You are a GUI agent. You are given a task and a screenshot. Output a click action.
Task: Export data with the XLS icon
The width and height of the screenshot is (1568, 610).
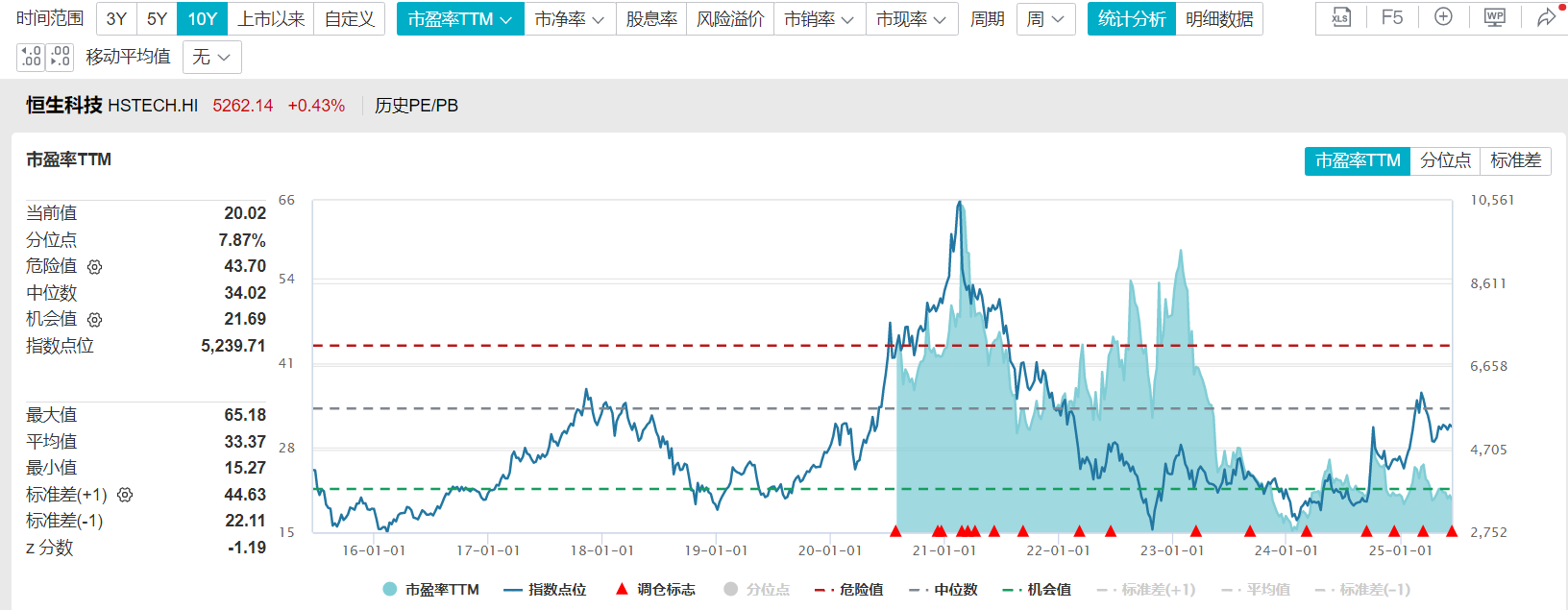pyautogui.click(x=1340, y=18)
